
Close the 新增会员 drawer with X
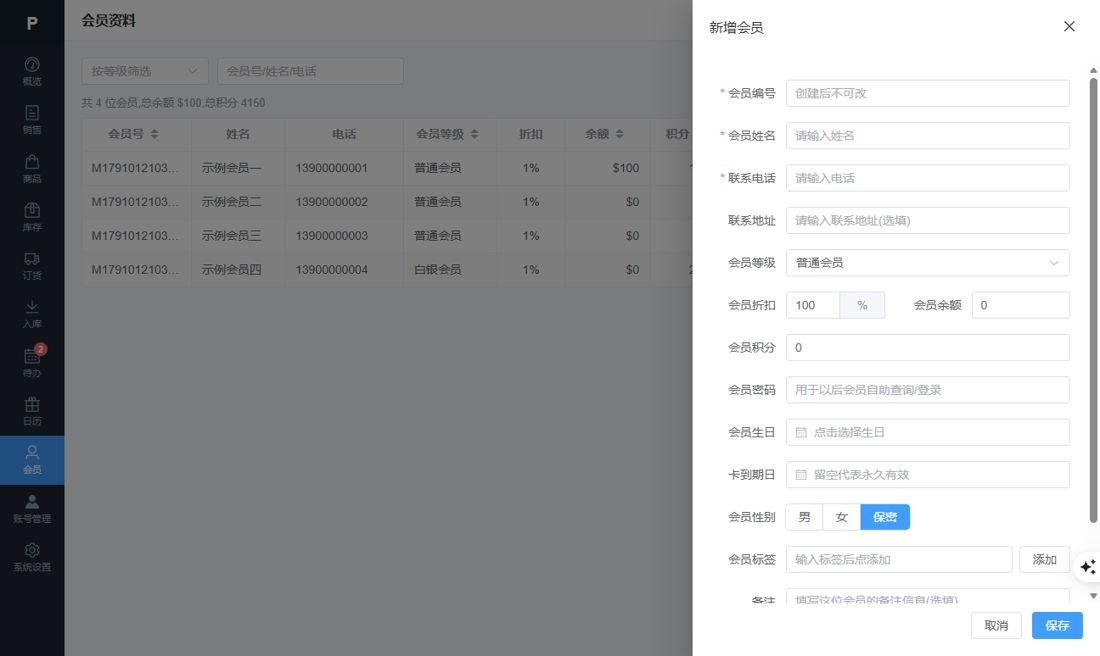pyautogui.click(x=1069, y=26)
